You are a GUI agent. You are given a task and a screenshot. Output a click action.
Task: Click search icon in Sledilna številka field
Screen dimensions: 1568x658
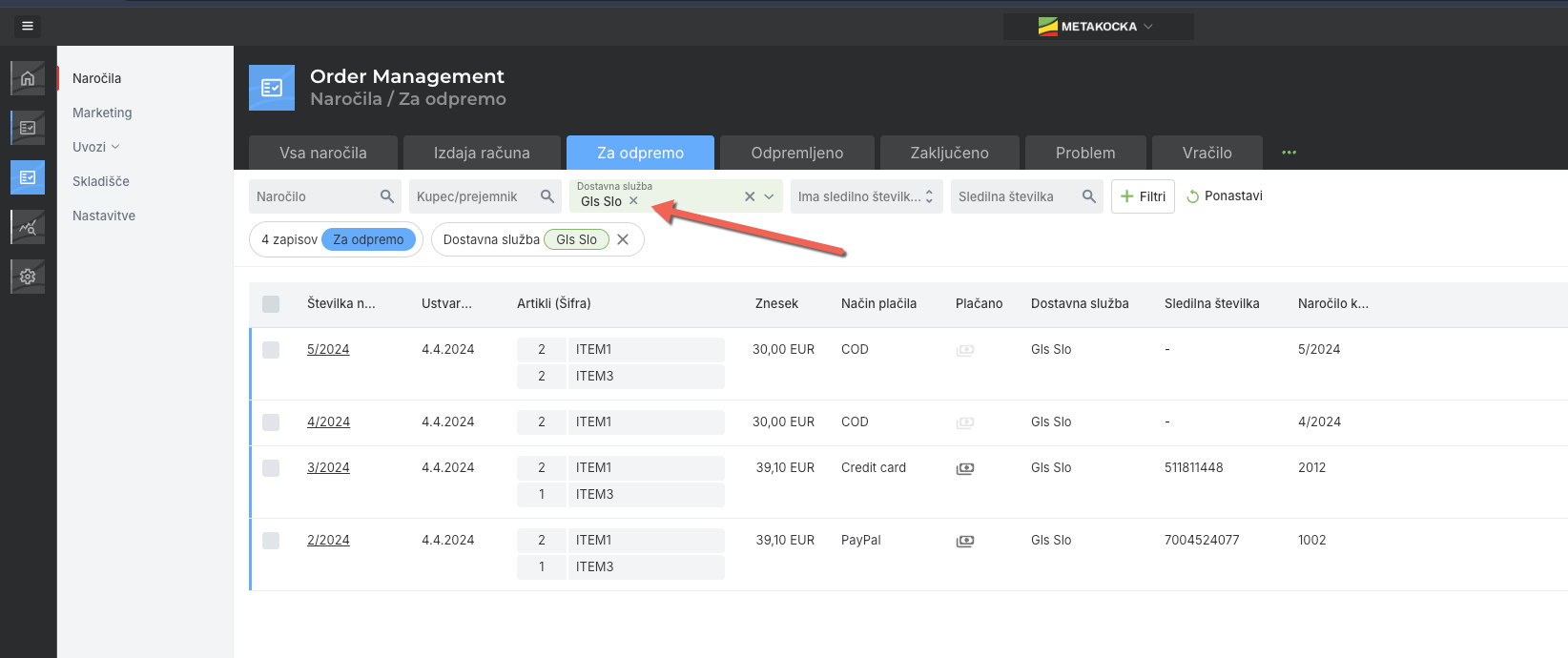(1089, 196)
